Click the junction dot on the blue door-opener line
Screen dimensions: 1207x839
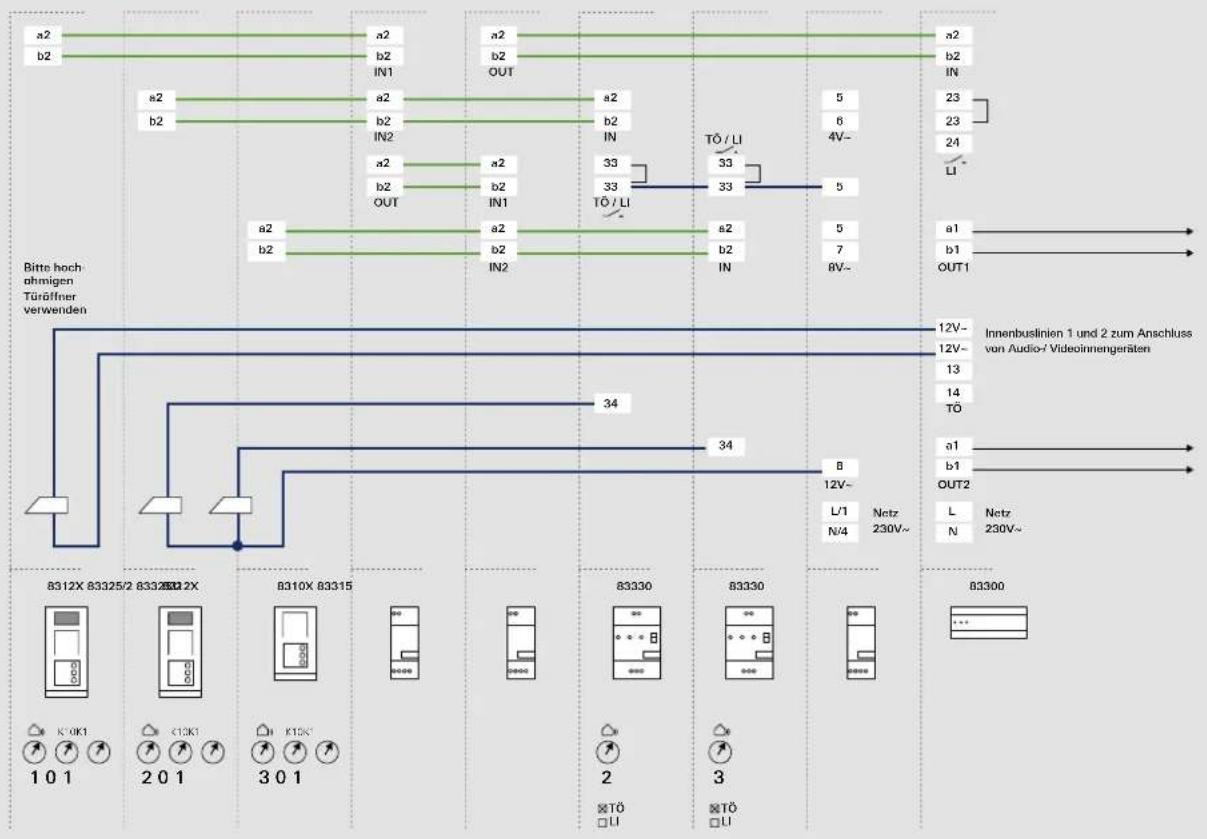237,546
